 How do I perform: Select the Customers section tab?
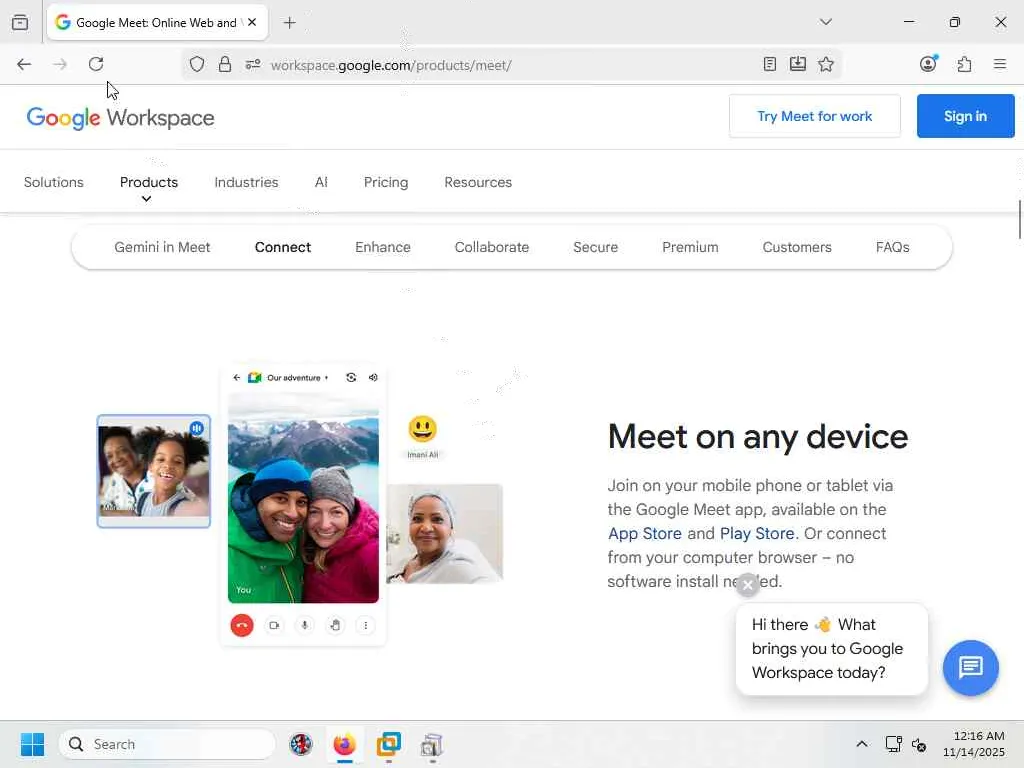pos(797,248)
